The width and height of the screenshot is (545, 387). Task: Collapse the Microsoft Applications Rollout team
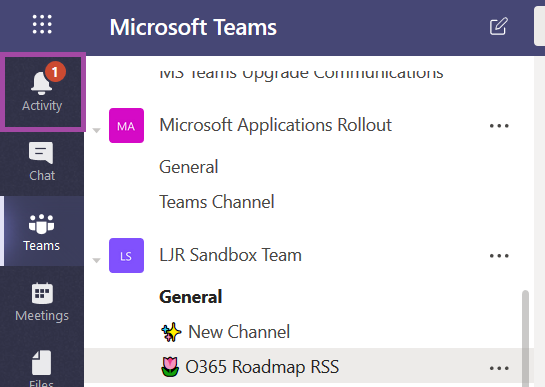(x=96, y=130)
